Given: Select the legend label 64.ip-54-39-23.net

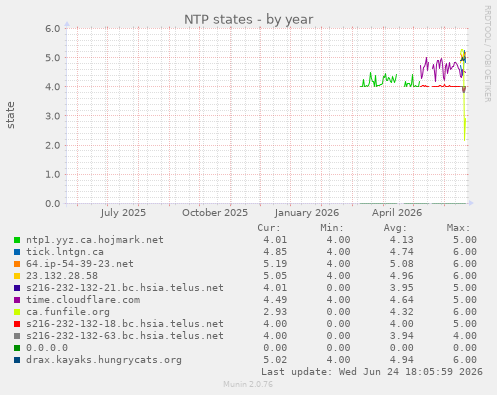Looking at the screenshot, I should [x=80, y=264].
